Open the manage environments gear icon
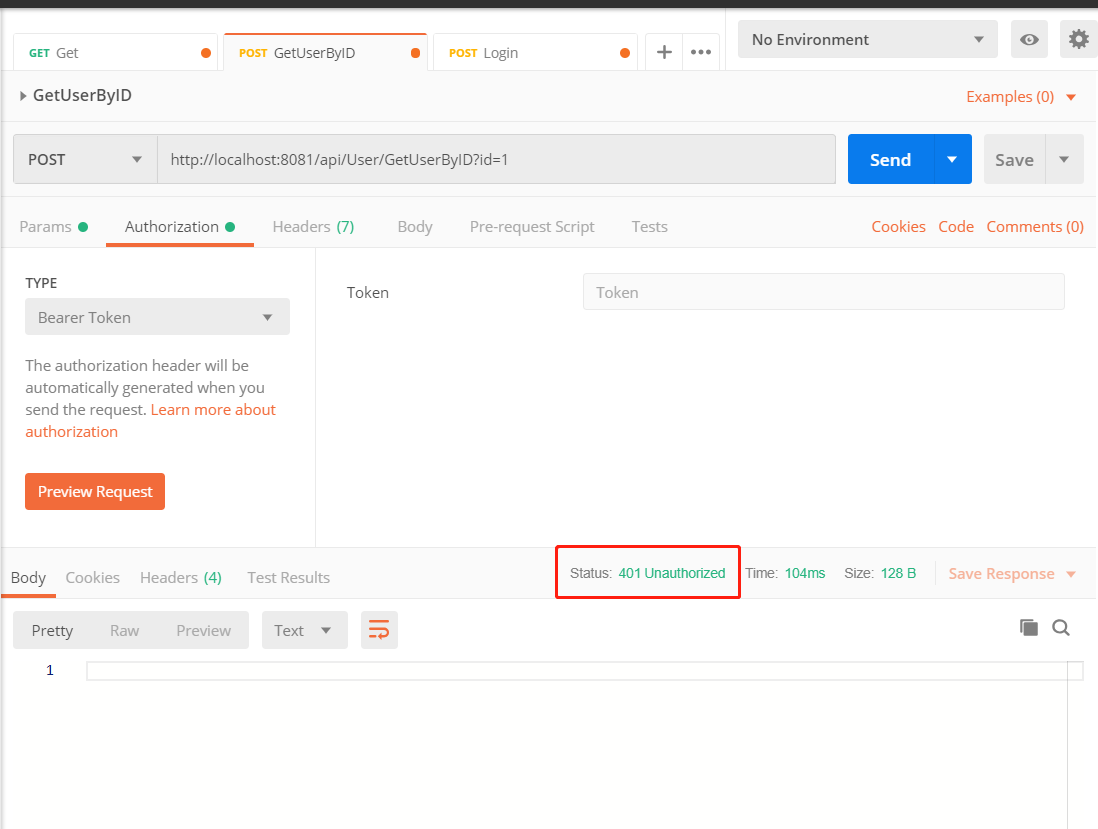The image size is (1098, 829). click(1079, 39)
